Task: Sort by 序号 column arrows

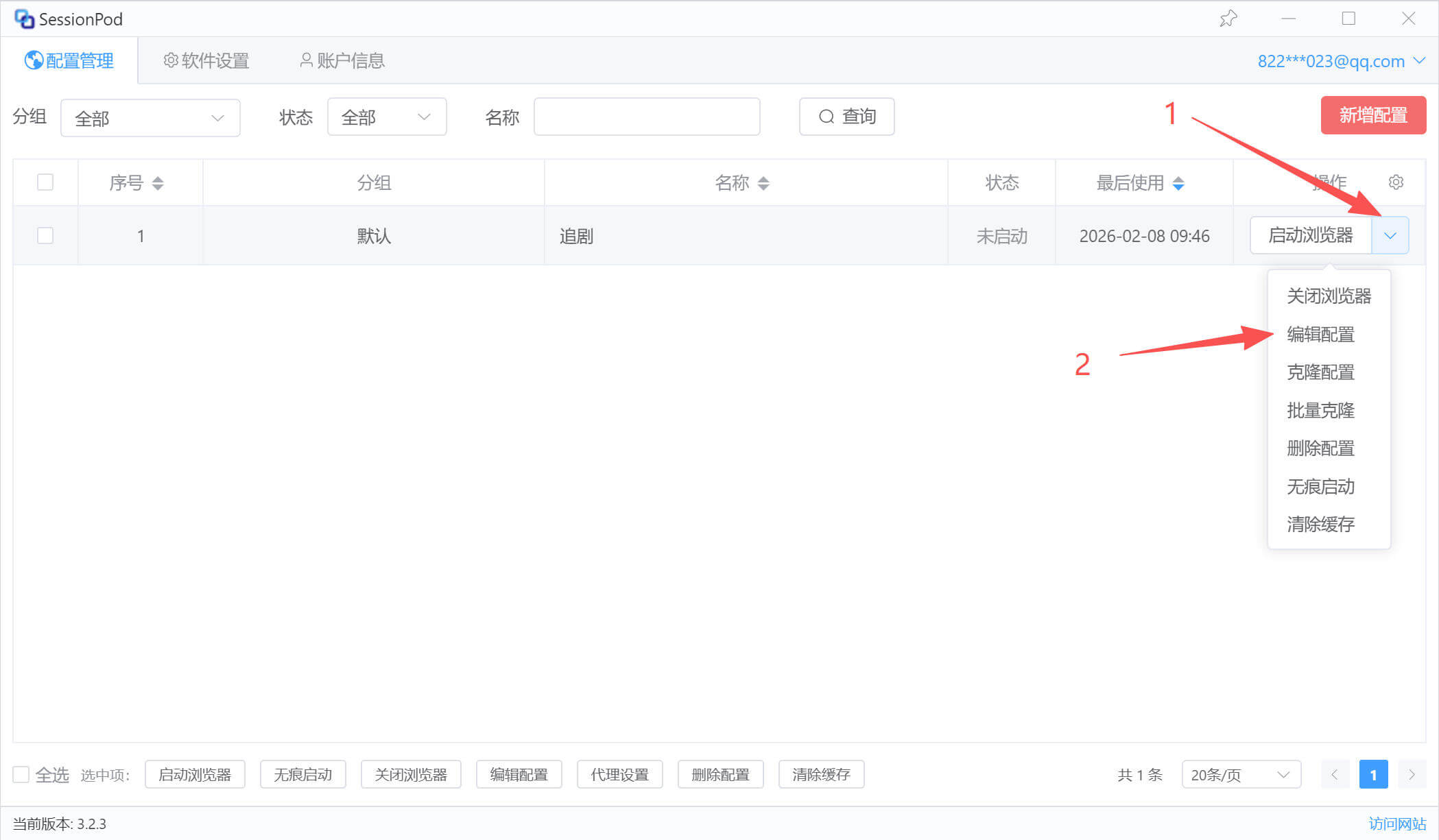Action: (158, 183)
